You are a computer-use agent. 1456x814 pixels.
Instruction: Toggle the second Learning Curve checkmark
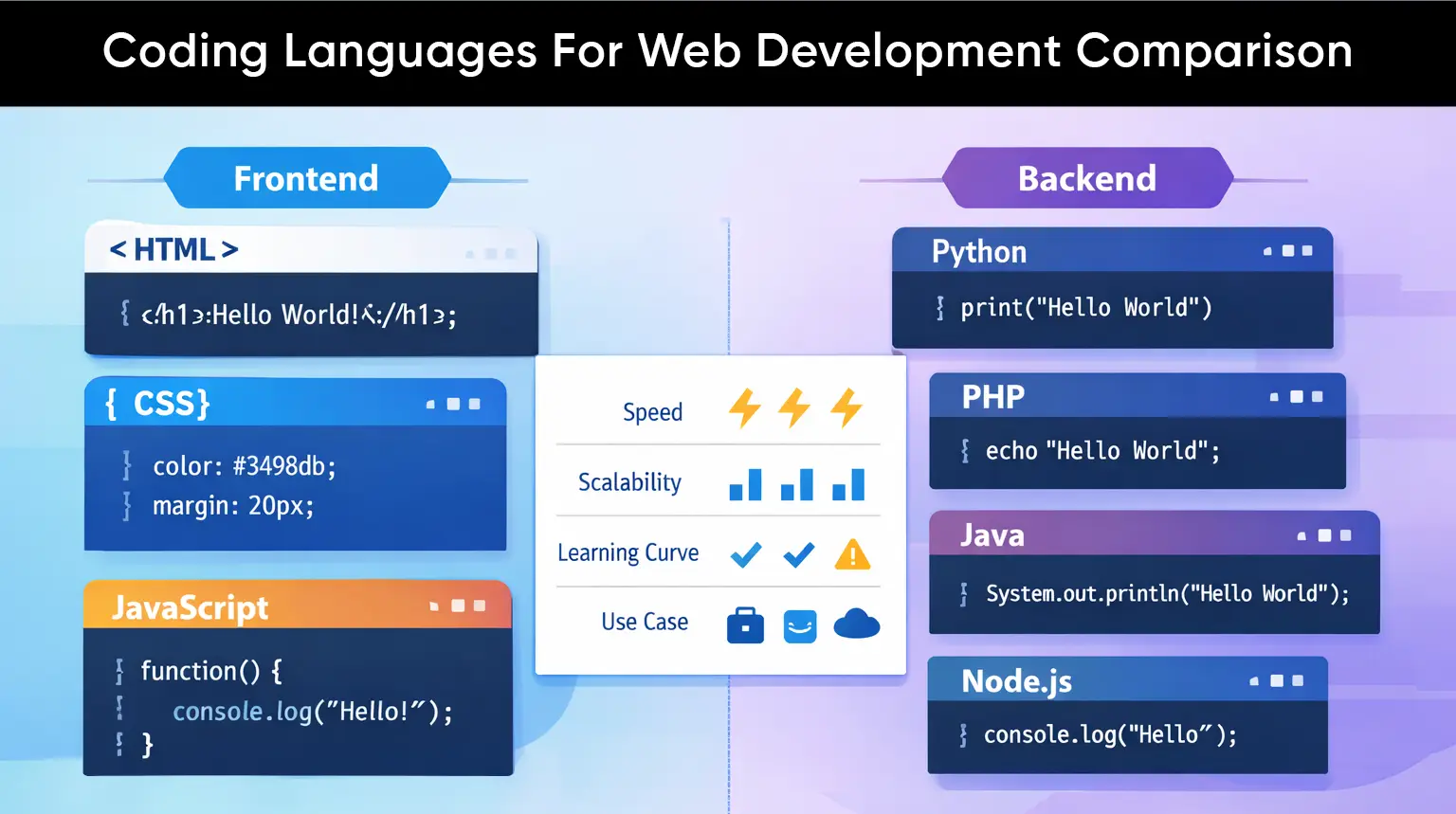point(798,554)
